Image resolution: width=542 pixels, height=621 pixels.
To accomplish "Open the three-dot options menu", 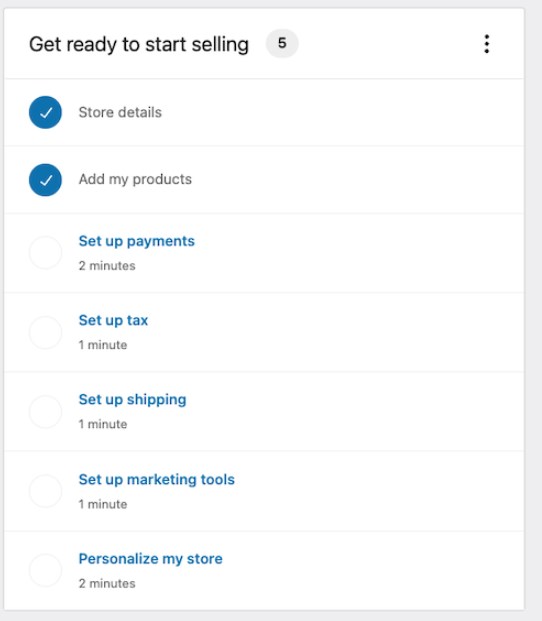I will click(487, 44).
